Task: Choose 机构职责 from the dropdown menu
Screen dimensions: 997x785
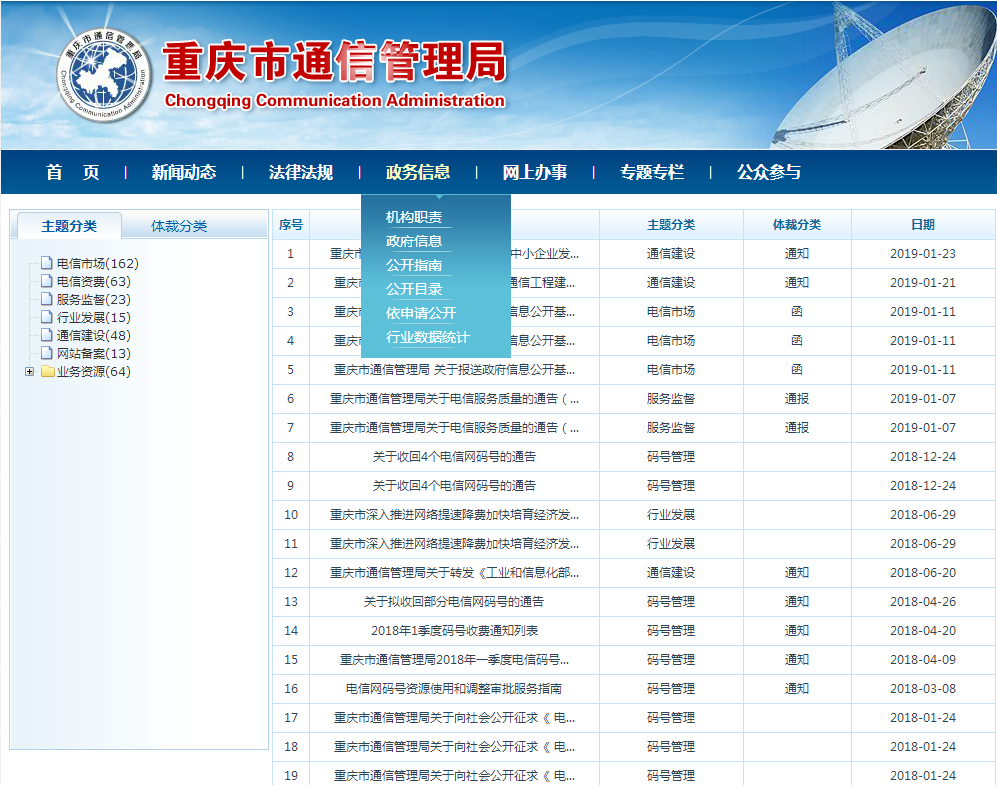Action: [414, 217]
